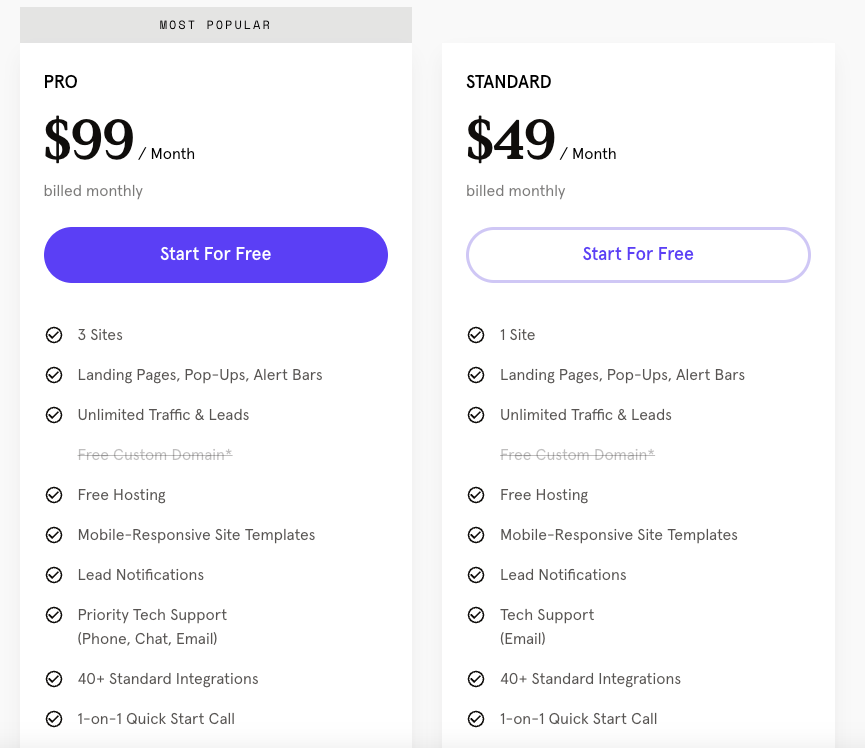Image resolution: width=865 pixels, height=748 pixels.
Task: Click the Most Popular banner above the Pro plan
Action: (x=216, y=25)
